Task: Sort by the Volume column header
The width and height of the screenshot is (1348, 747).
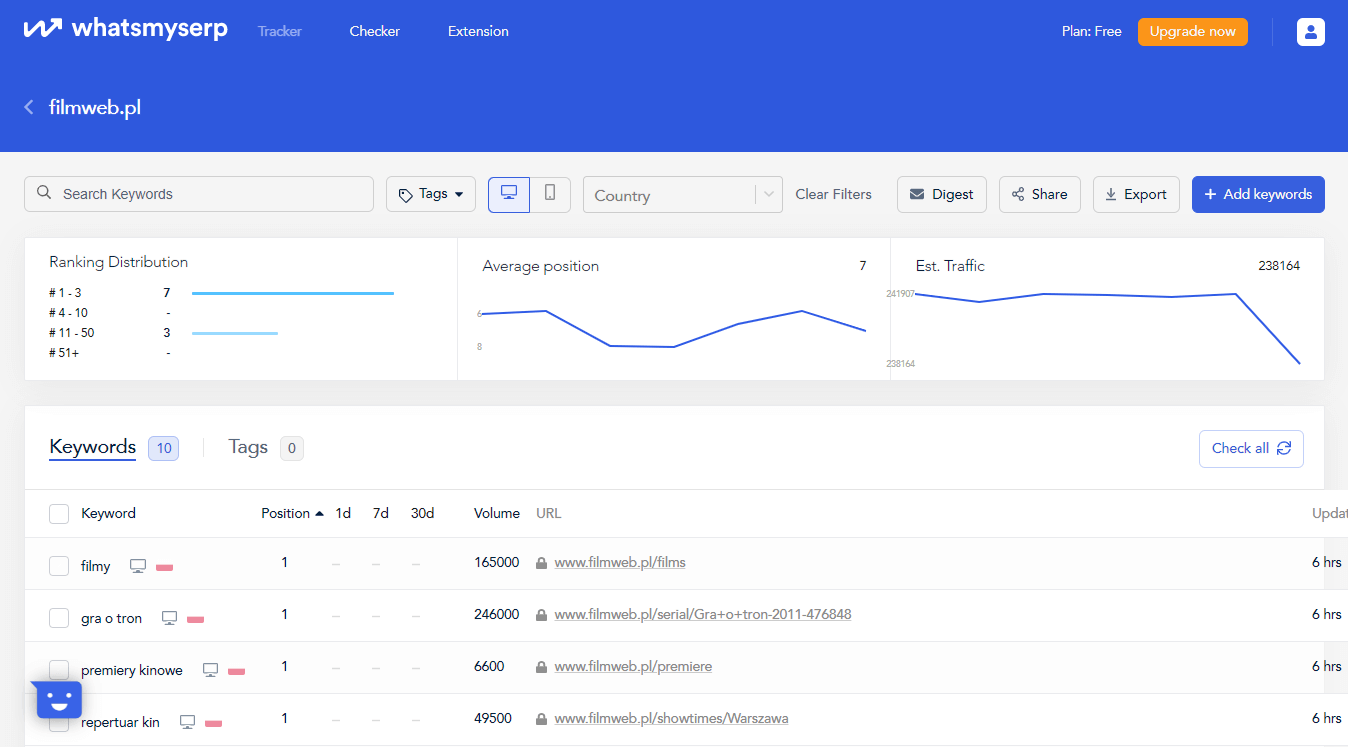Action: coord(497,513)
